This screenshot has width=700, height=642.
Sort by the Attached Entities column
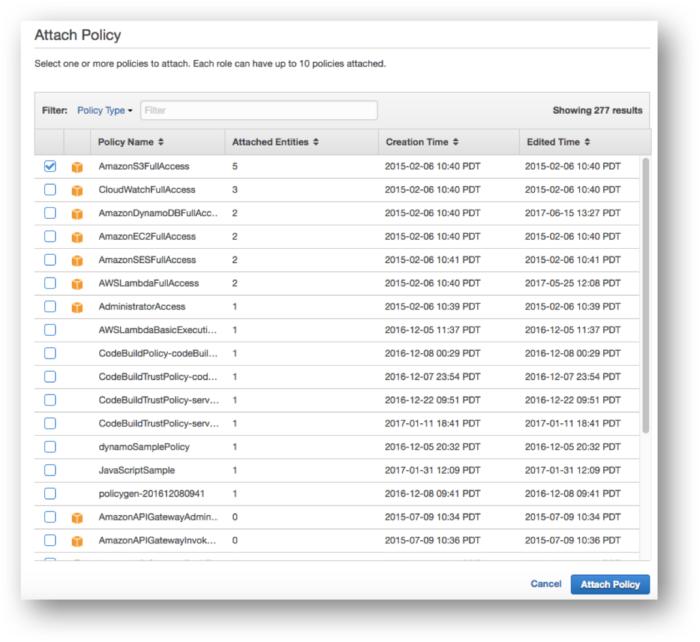[x=275, y=142]
